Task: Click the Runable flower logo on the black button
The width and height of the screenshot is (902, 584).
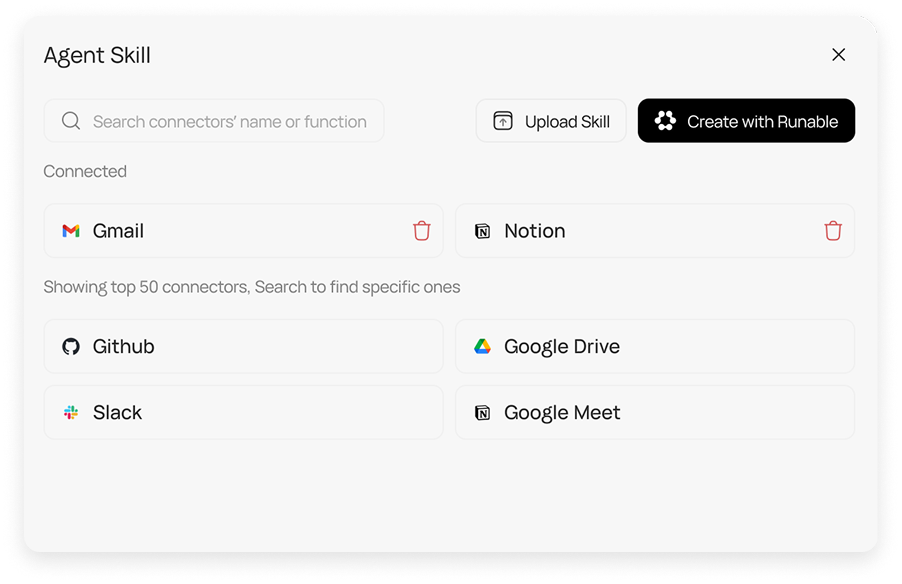Action: pos(664,120)
